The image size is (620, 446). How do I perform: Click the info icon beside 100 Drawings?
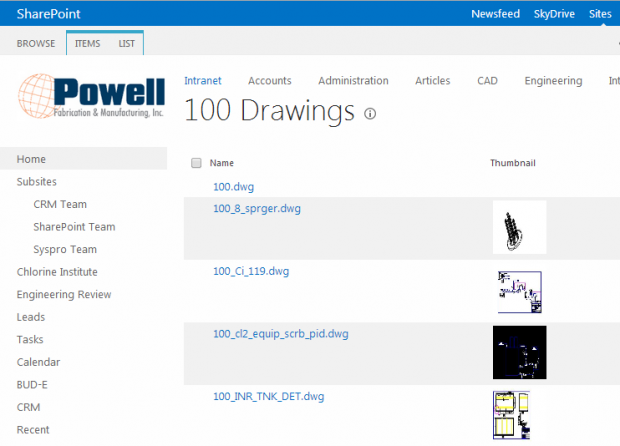tap(370, 114)
